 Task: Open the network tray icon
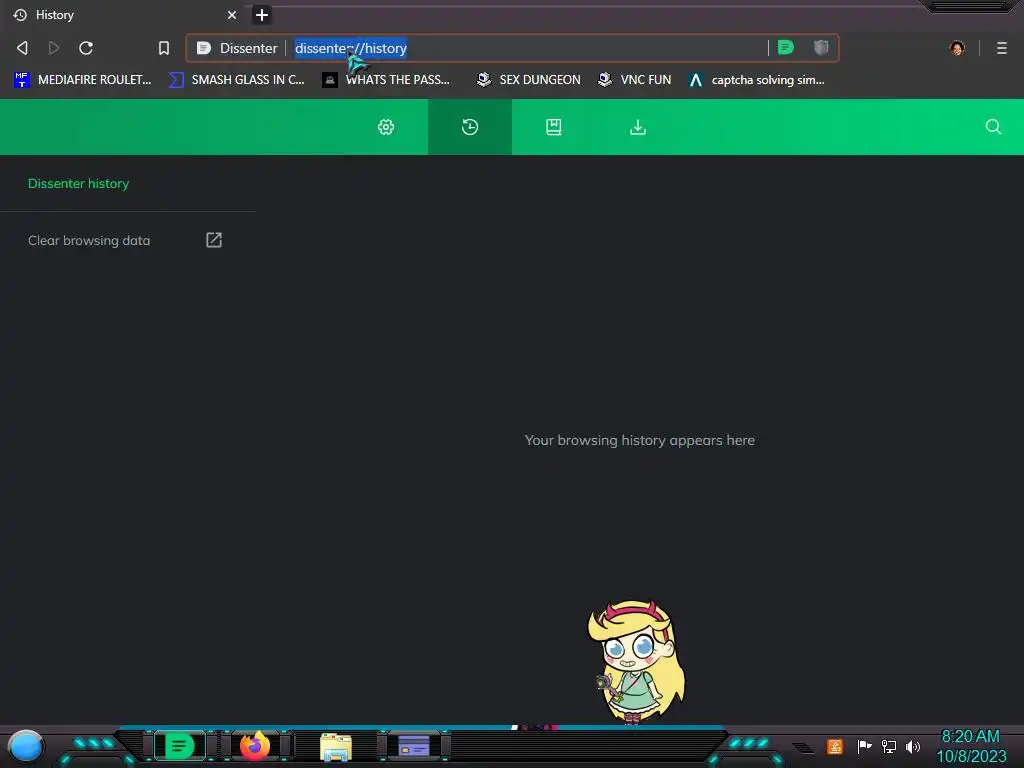889,746
